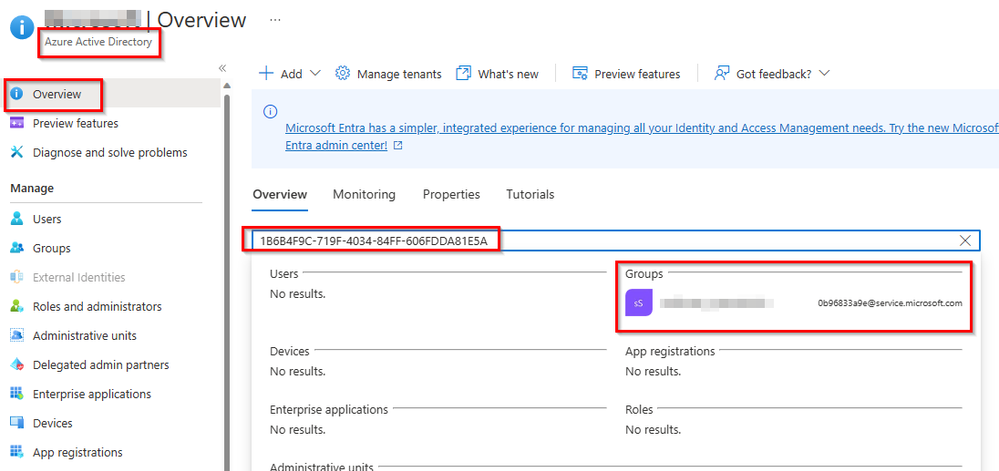Switch to the Properties tab
999x471 pixels.
[x=451, y=194]
